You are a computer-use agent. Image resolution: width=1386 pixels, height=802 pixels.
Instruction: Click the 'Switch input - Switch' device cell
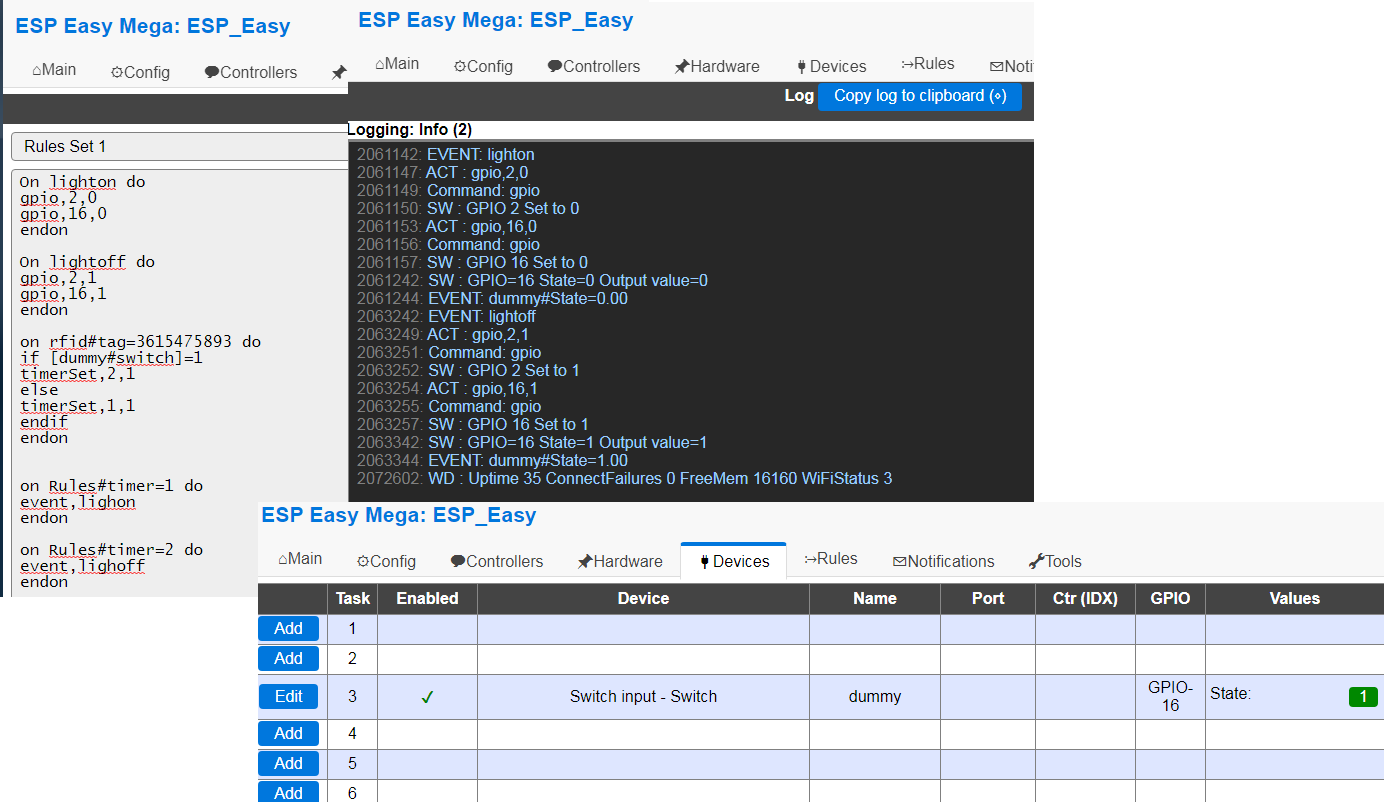(x=643, y=696)
